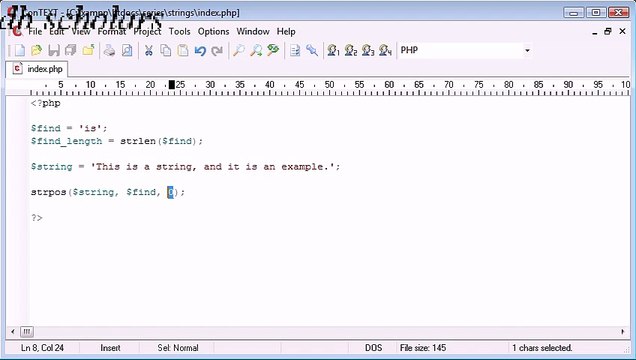Click the 'Sel: Normal' status entry
636x360 pixels.
click(178, 348)
